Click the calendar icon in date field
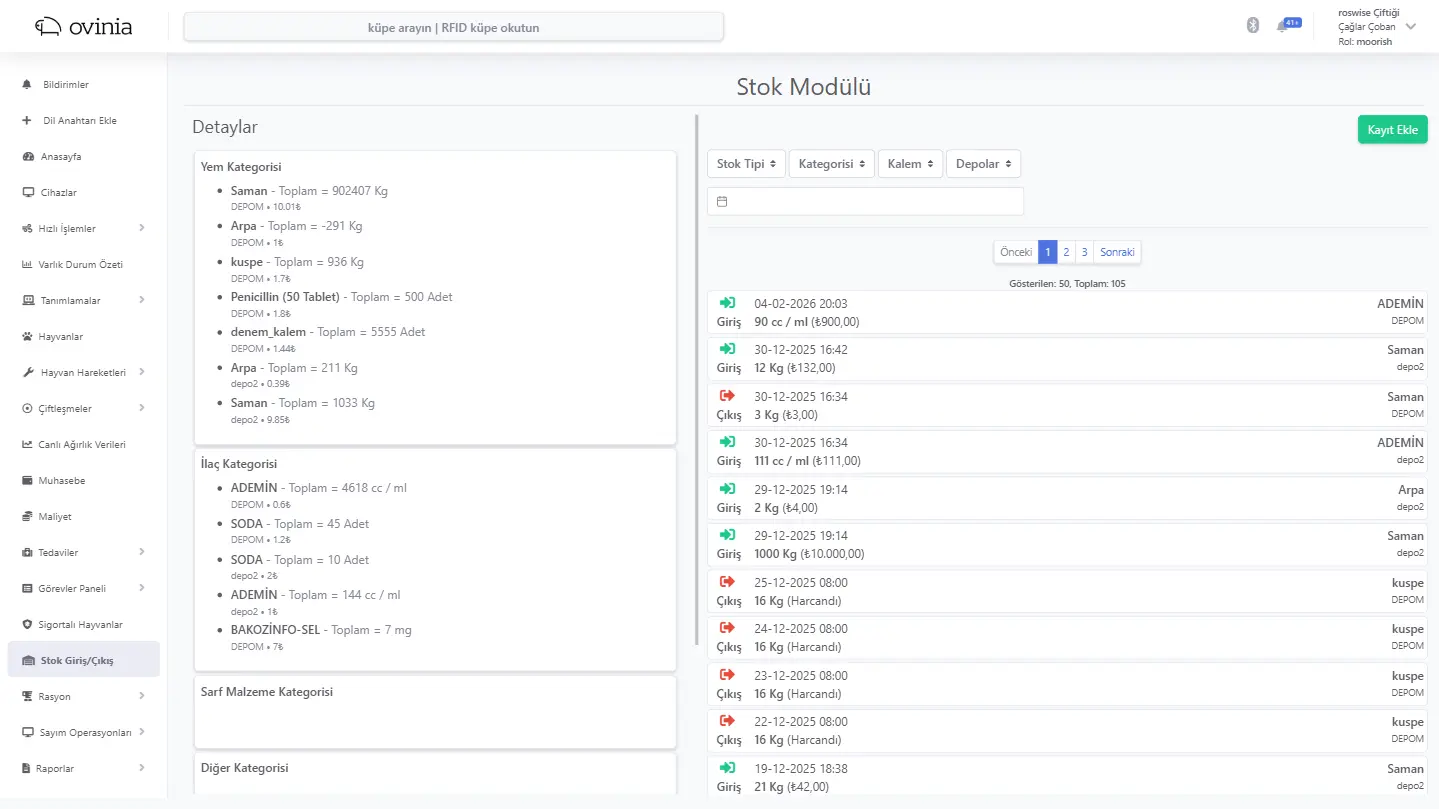Viewport: 1439px width, 809px height. [x=722, y=201]
